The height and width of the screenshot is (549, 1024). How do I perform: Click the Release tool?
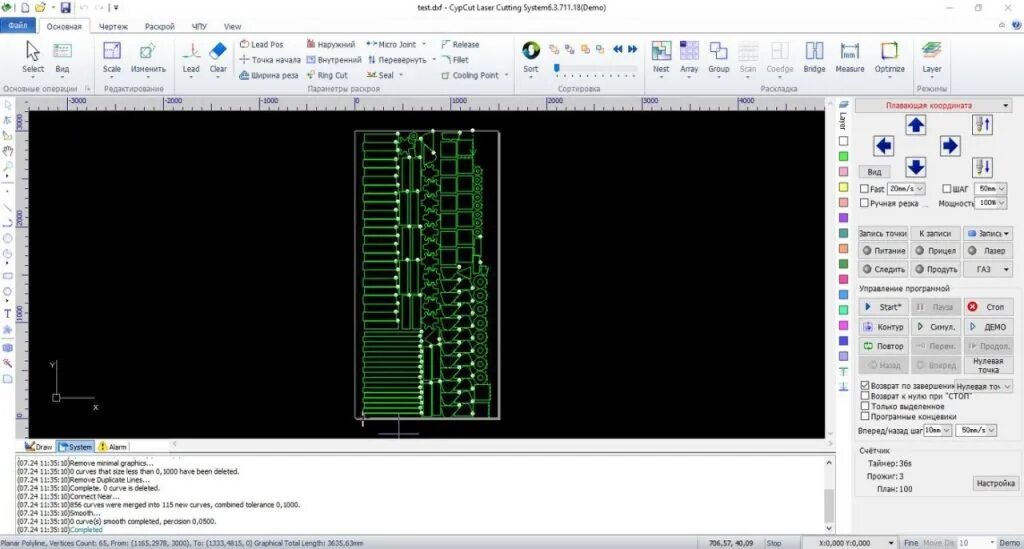click(460, 44)
